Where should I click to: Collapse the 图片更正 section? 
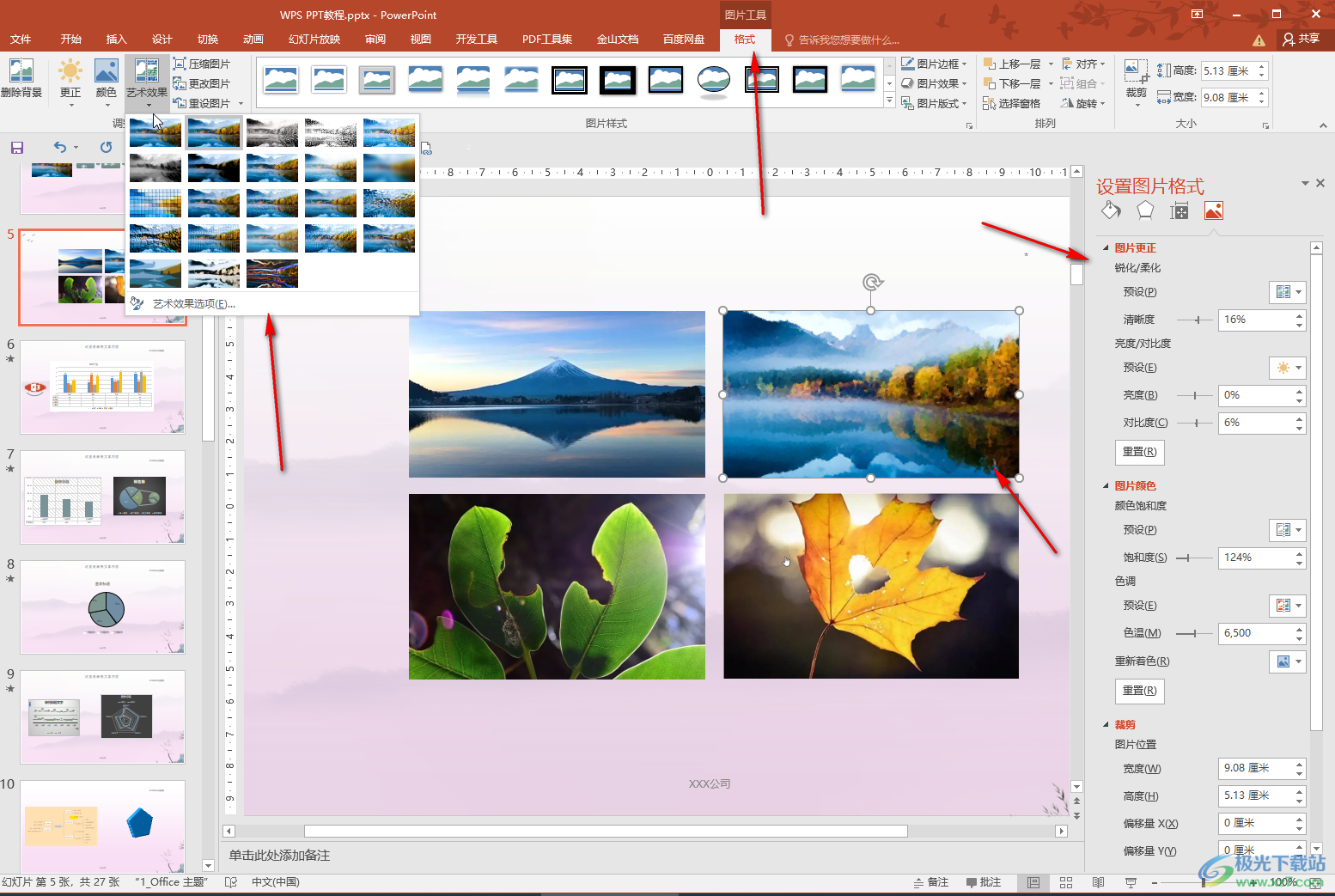(1106, 247)
